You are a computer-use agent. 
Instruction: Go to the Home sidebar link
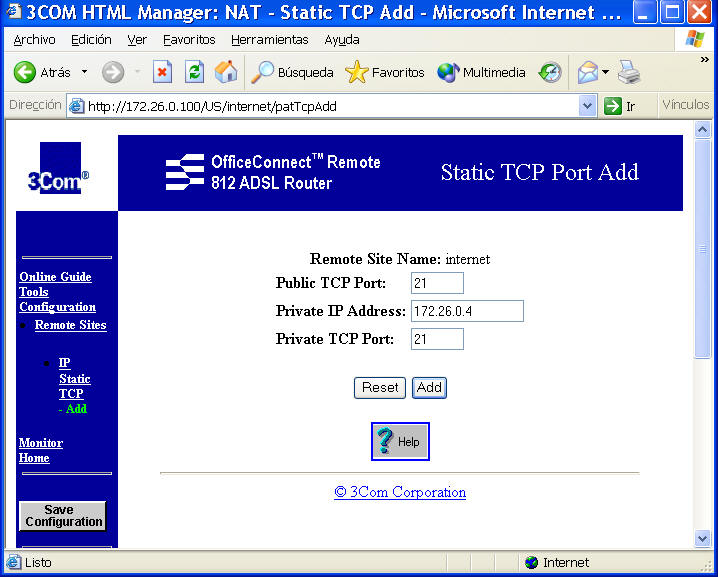pos(34,458)
